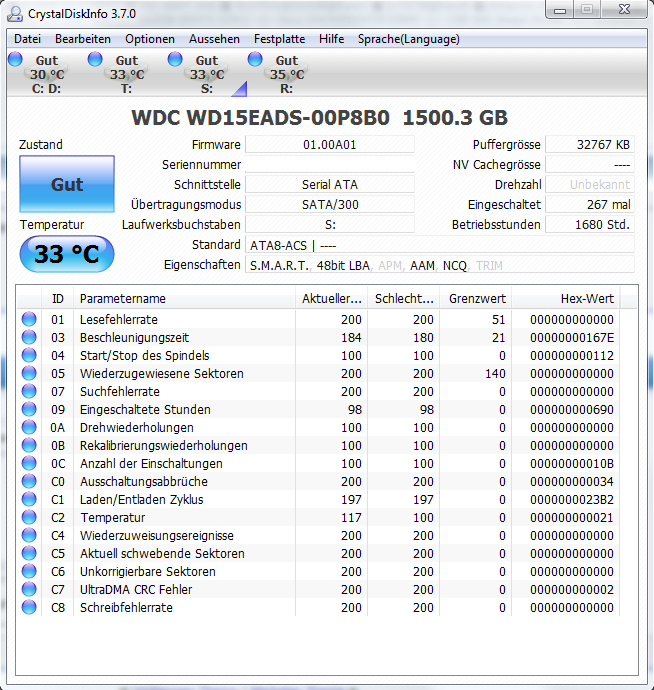
Task: Switch to the R: drive at 35 °C
Action: tap(278, 73)
